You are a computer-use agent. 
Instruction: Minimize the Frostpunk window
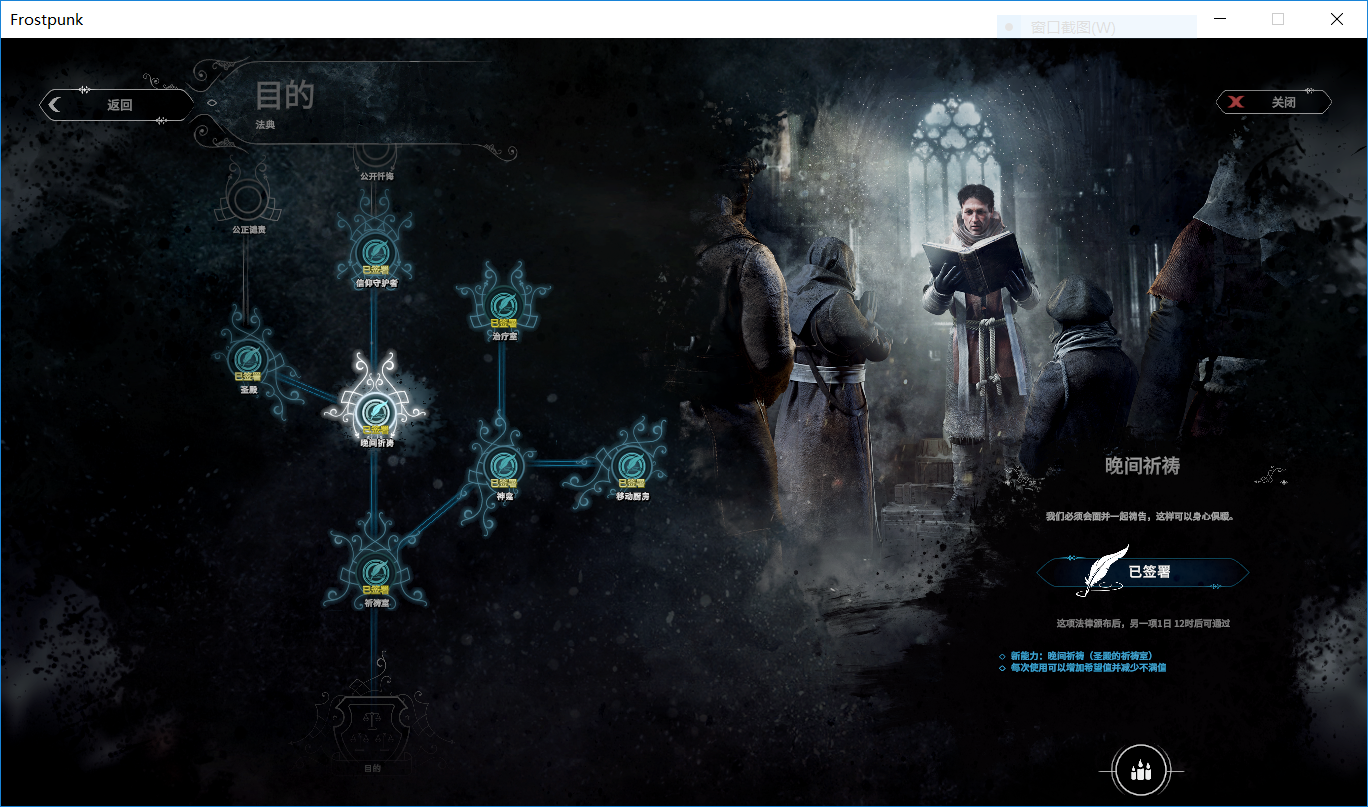point(1220,19)
